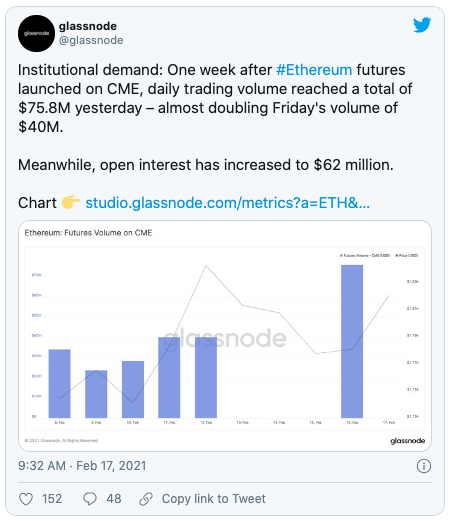This screenshot has width=451, height=521.
Task: Click the 9:32 AM Feb 17, 2021 timestamp
Action: [82, 466]
